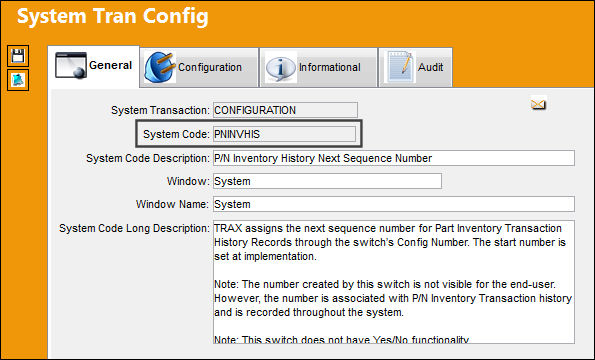Open the Configuration tab

point(199,68)
